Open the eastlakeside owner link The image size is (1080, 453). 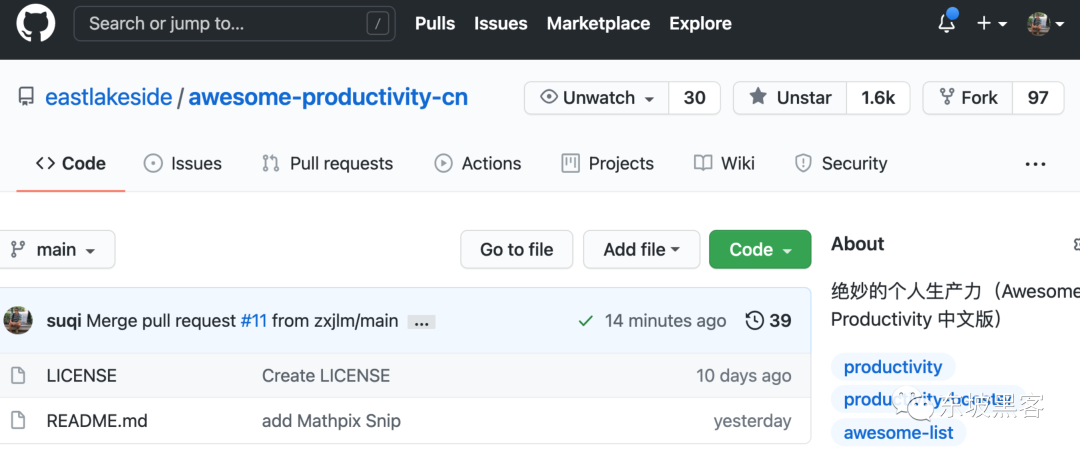point(109,98)
